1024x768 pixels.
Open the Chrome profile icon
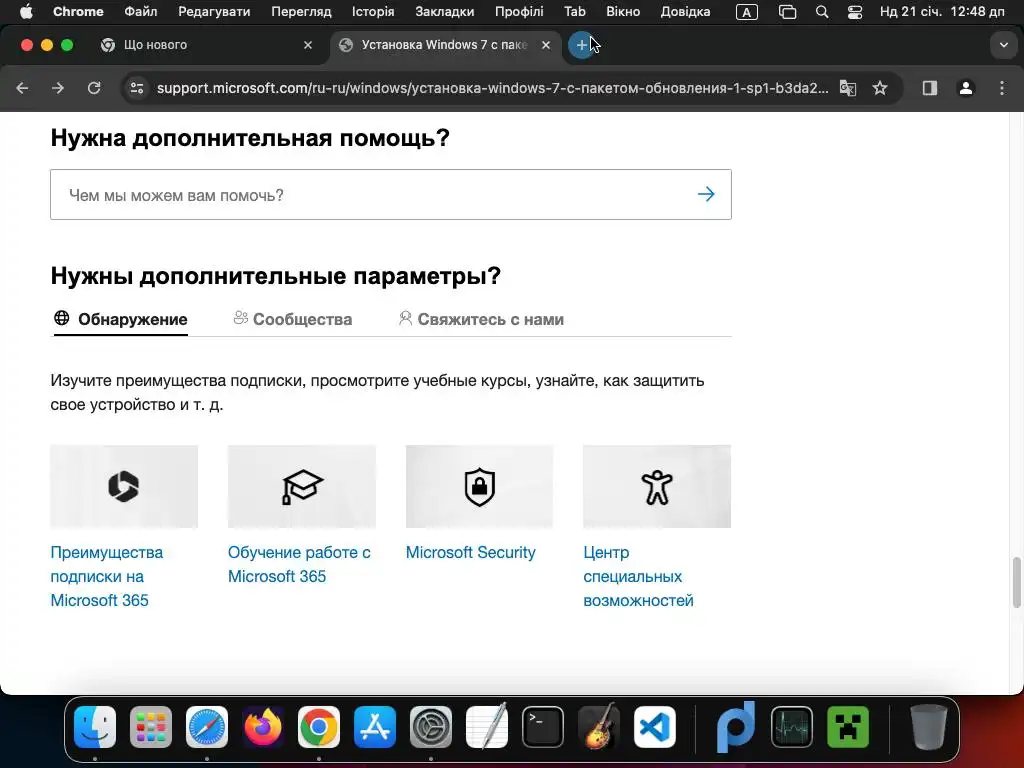tap(965, 88)
